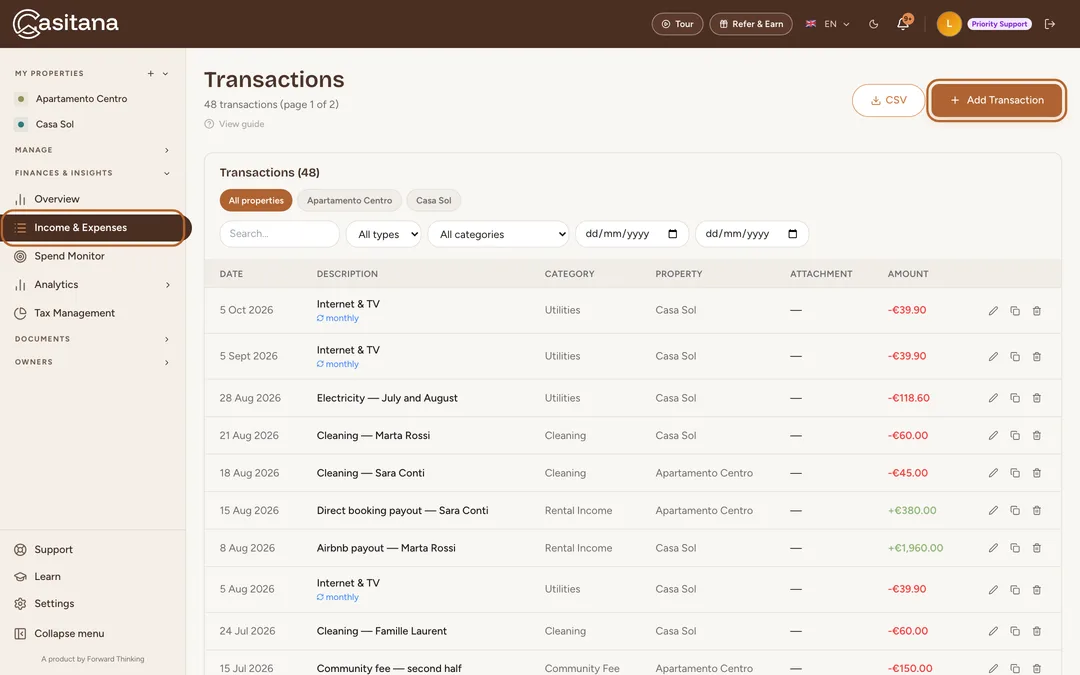Viewport: 1080px width, 675px height.
Task: Filter by Apartamento Centro tab
Action: coord(349,200)
